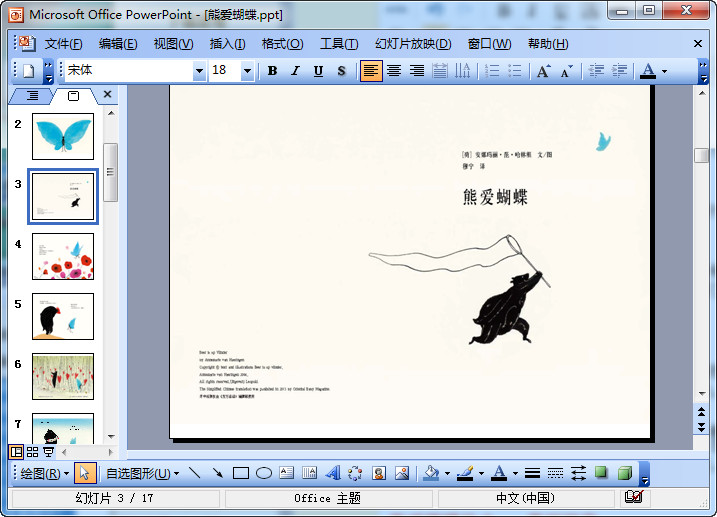Viewport: 717px width, 517px height.
Task: Select slide 6 thumbnail
Action: pos(63,376)
